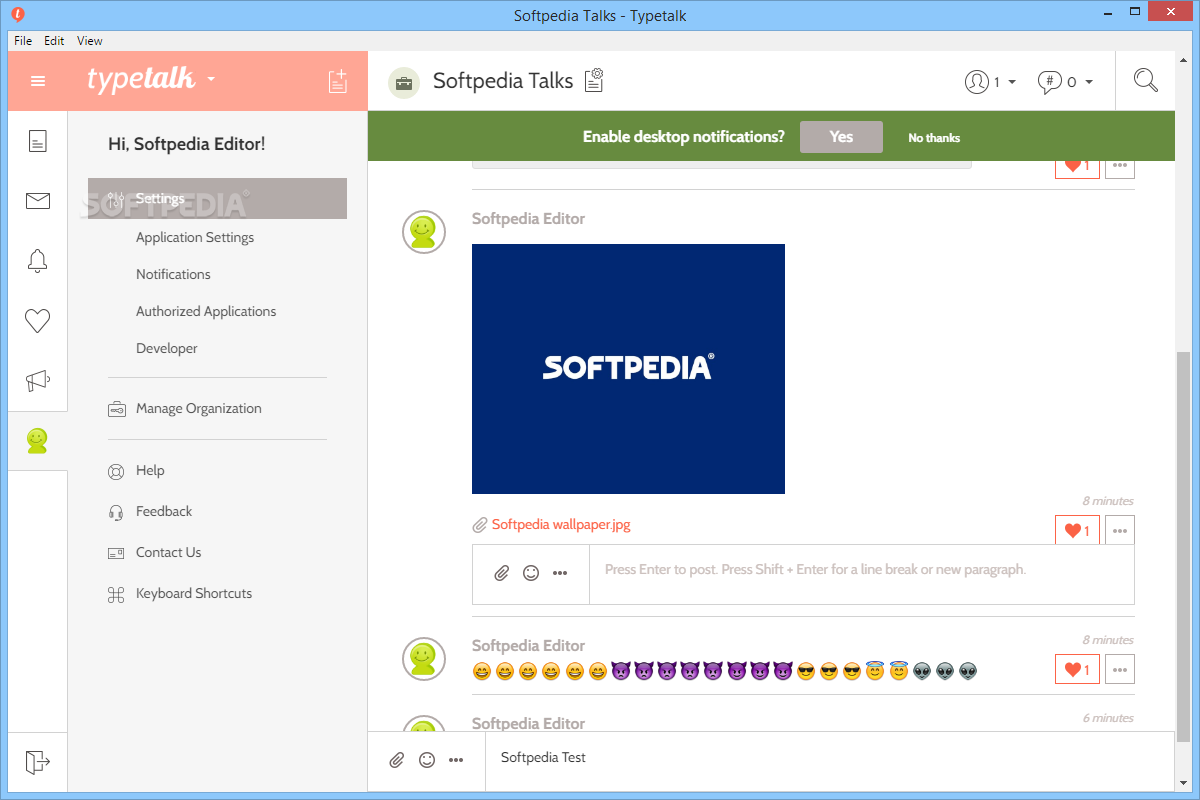1200x800 pixels.
Task: Click the avatar beside the emoji message
Action: click(424, 659)
